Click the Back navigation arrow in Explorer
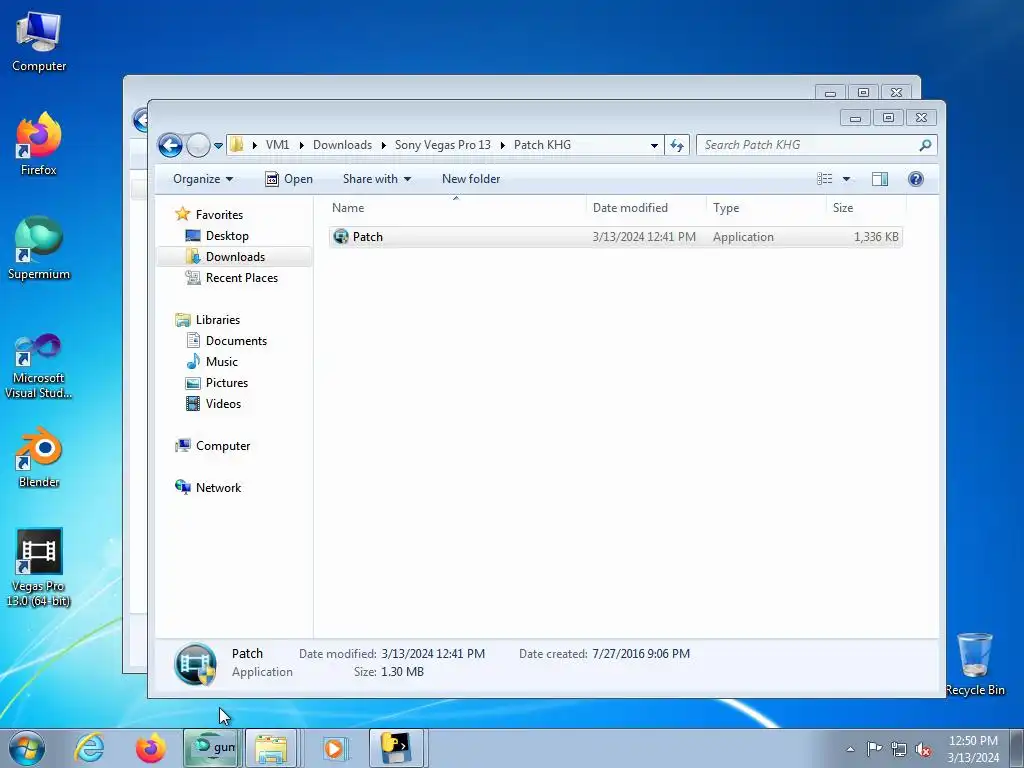Viewport: 1024px width, 768px height. click(170, 145)
